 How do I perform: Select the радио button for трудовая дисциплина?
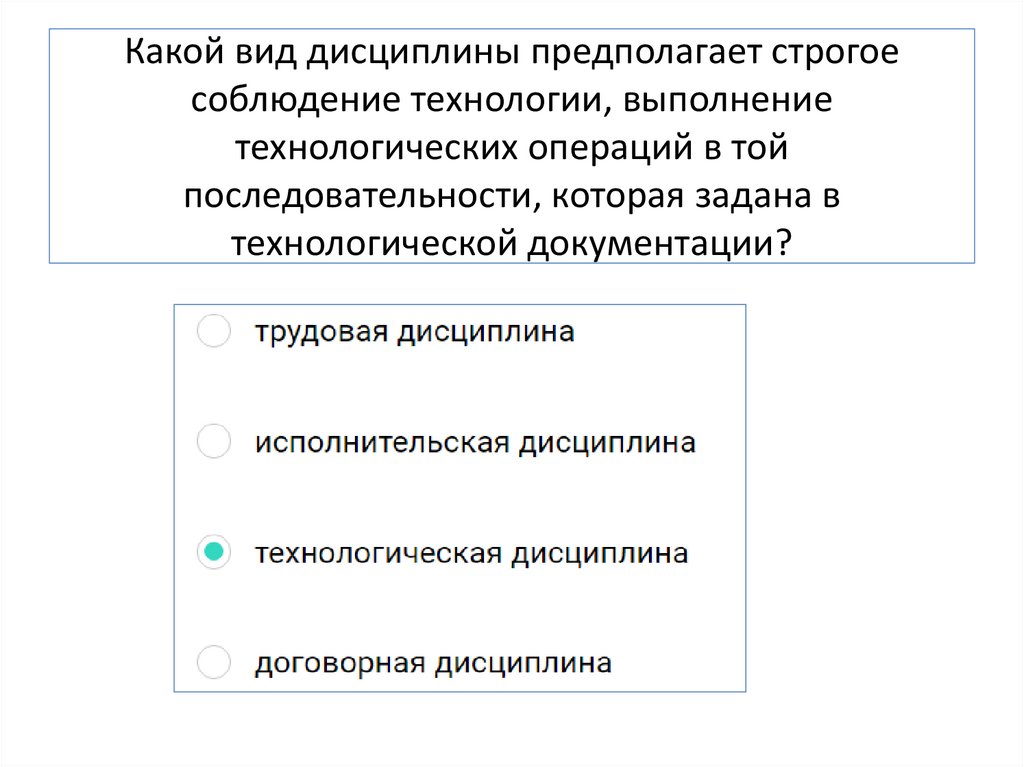pyautogui.click(x=214, y=331)
